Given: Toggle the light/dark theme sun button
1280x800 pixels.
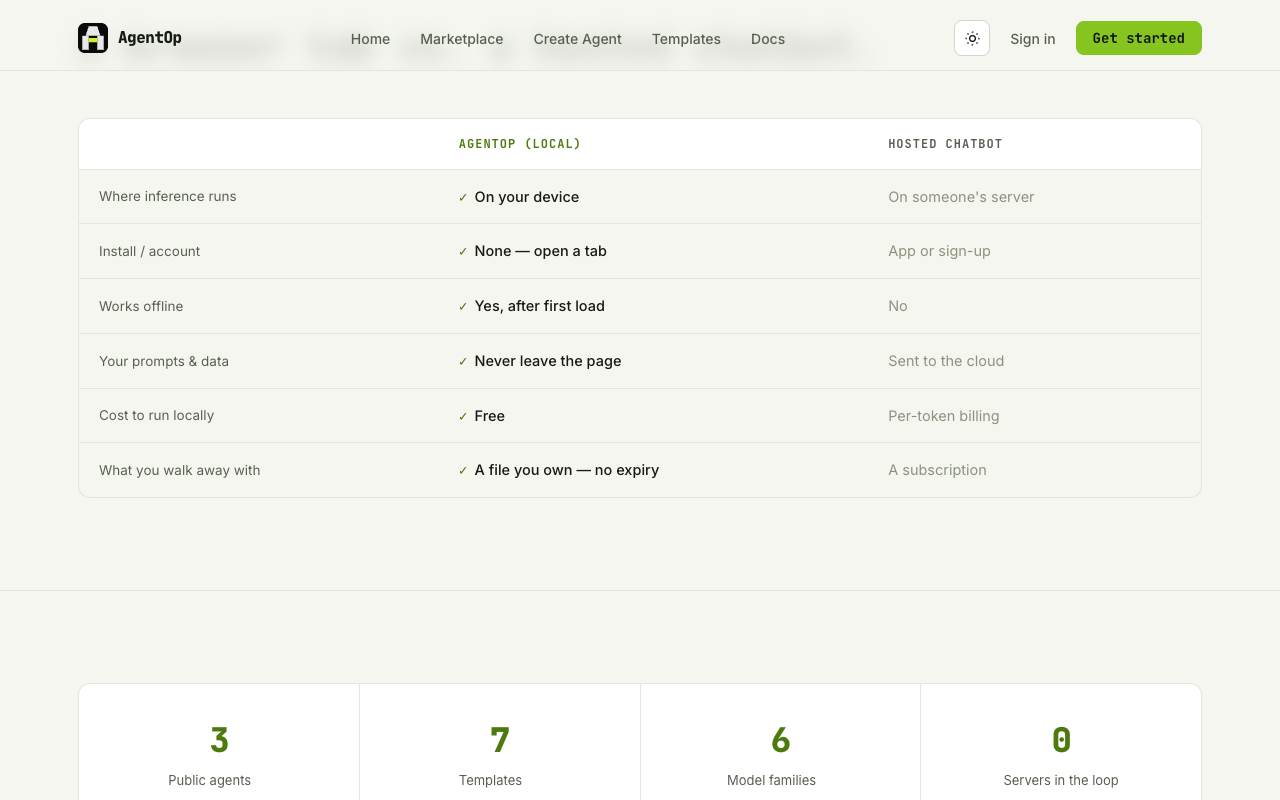Looking at the screenshot, I should click(972, 38).
